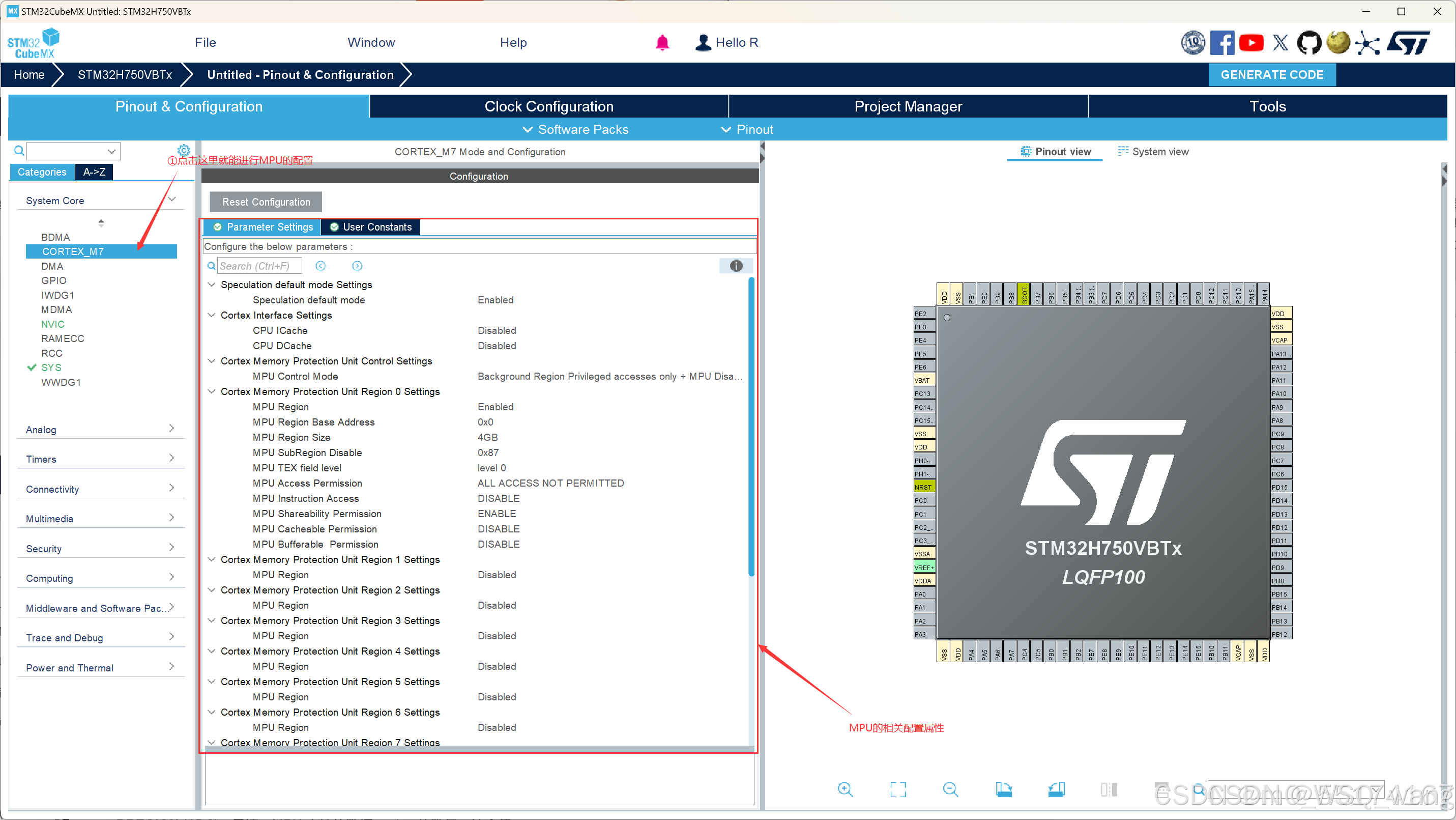The height and width of the screenshot is (820, 1456).
Task: Switch the peripheral list to A->Z sorting
Action: pyautogui.click(x=94, y=172)
